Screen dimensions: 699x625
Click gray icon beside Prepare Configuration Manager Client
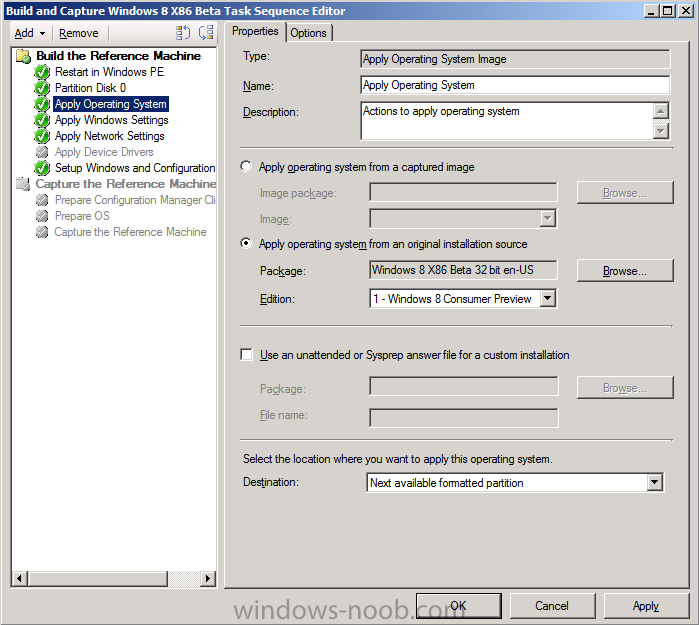pos(42,200)
